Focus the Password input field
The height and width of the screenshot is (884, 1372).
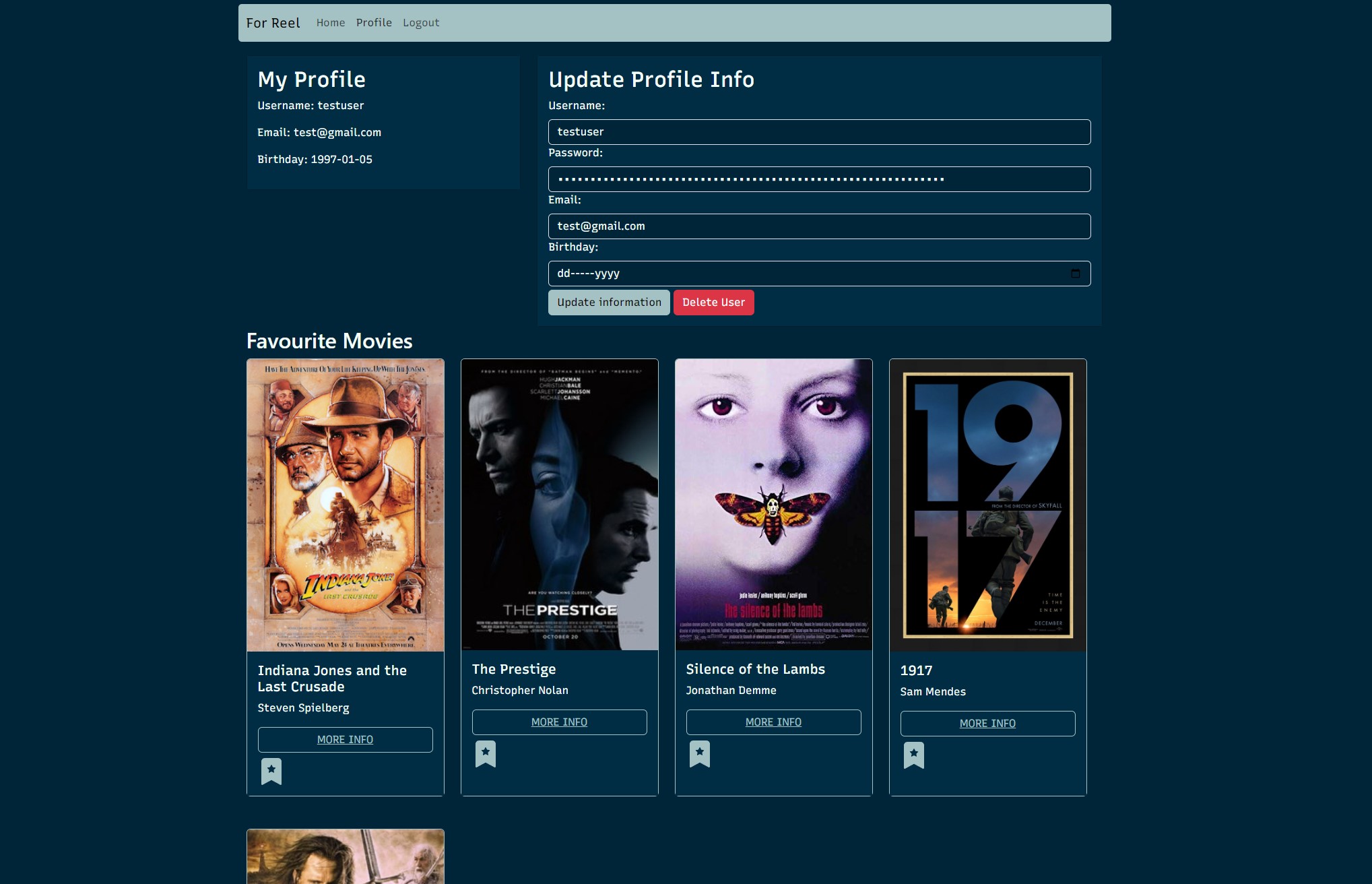[819, 179]
